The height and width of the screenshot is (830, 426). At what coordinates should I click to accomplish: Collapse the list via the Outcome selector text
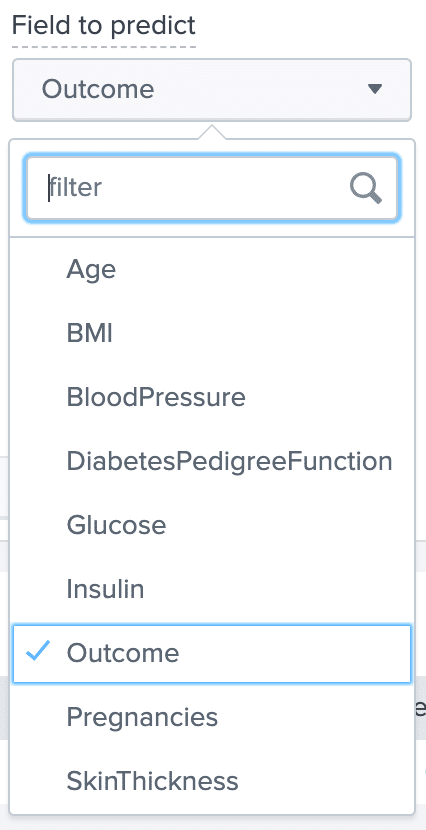(x=98, y=89)
